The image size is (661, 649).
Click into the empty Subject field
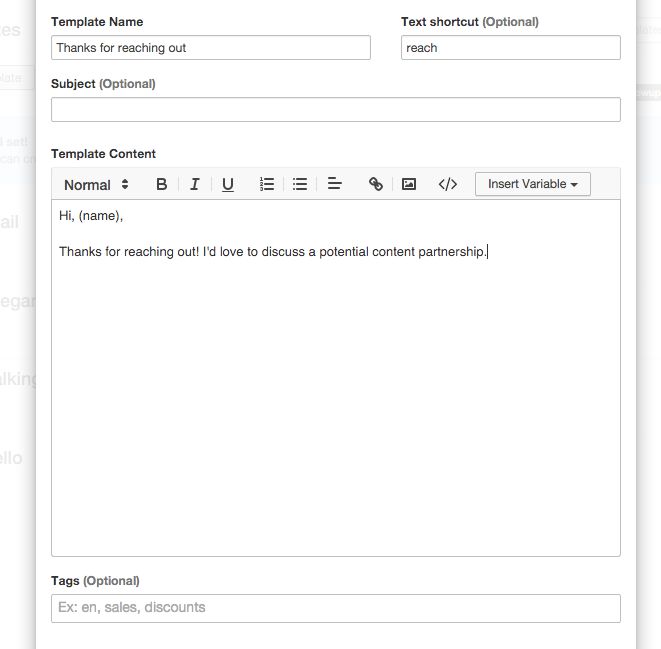coord(336,110)
